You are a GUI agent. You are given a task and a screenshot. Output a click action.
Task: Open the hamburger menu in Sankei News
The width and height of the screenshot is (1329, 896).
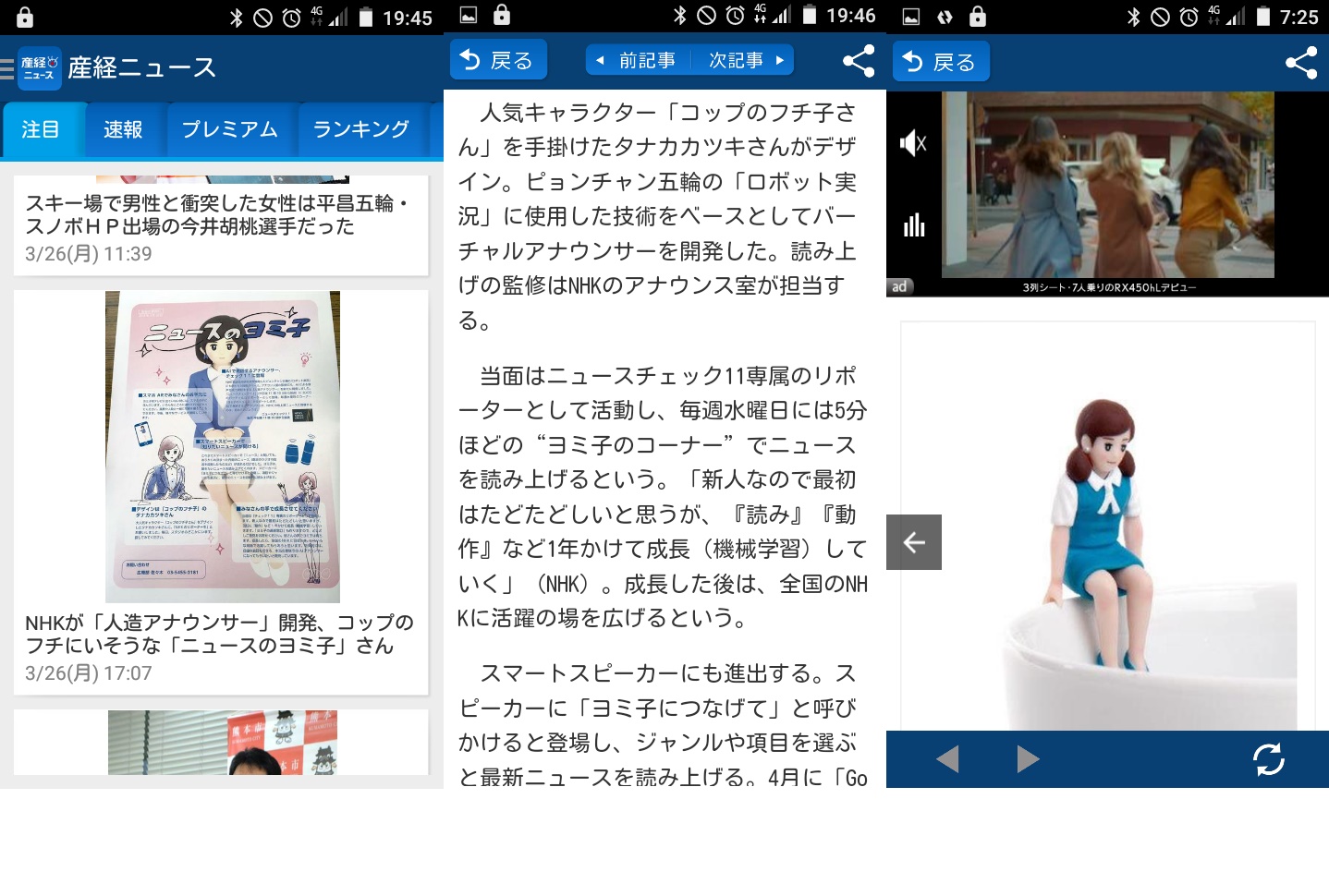[x=6, y=68]
